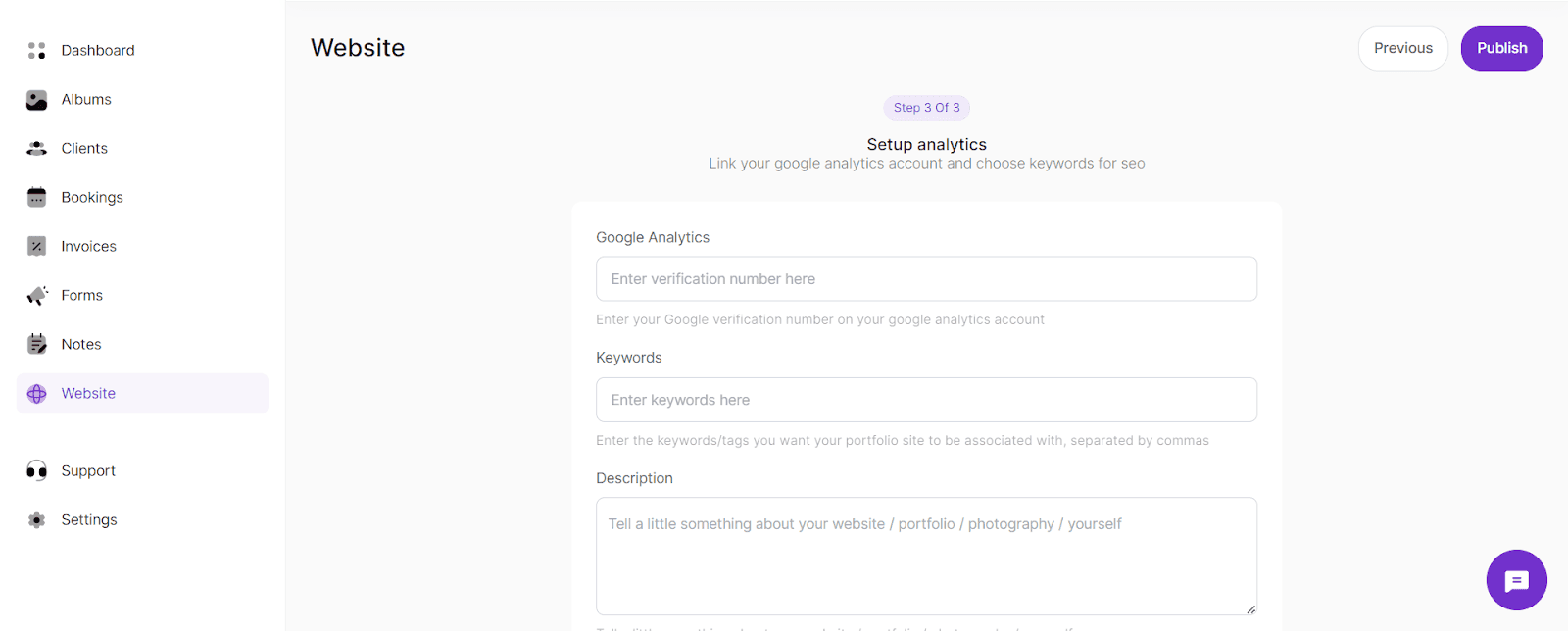Click the Dashboard grid icon
The image size is (1568, 631).
(37, 51)
